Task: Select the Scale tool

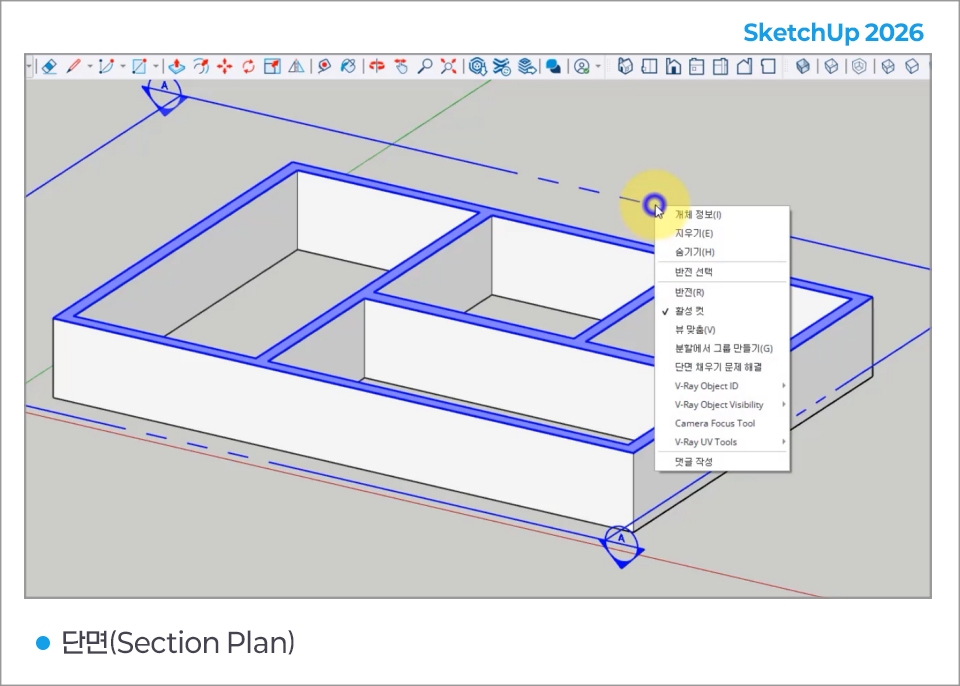Action: [272, 66]
